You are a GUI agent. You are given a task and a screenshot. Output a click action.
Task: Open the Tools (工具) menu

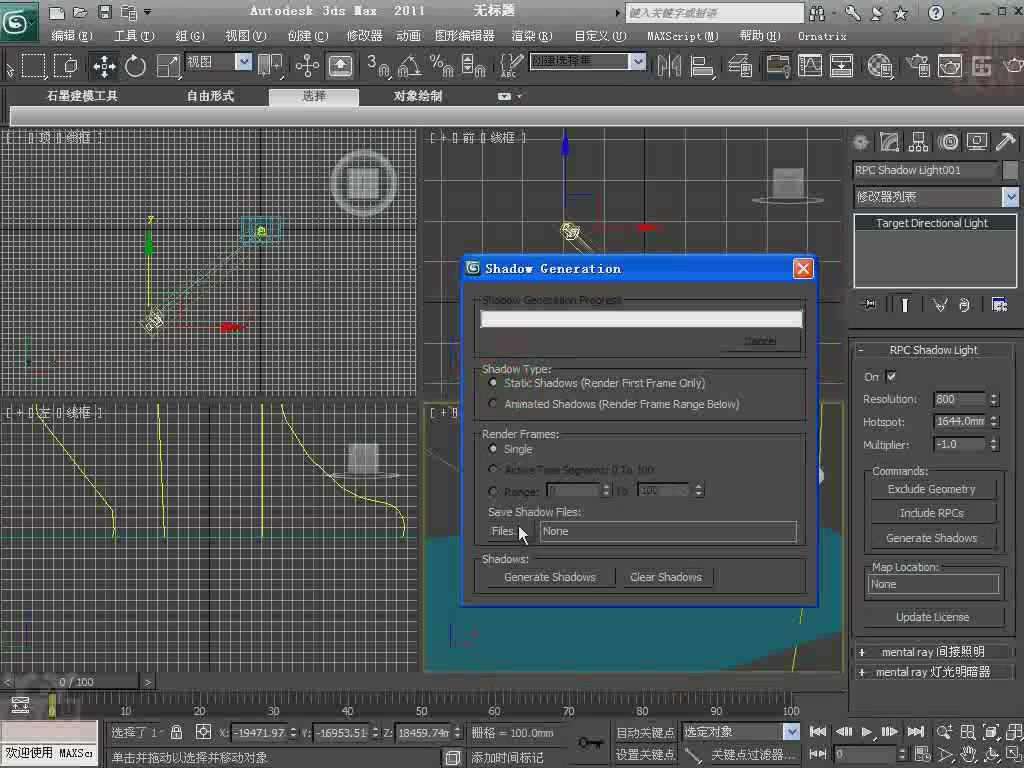coord(134,36)
